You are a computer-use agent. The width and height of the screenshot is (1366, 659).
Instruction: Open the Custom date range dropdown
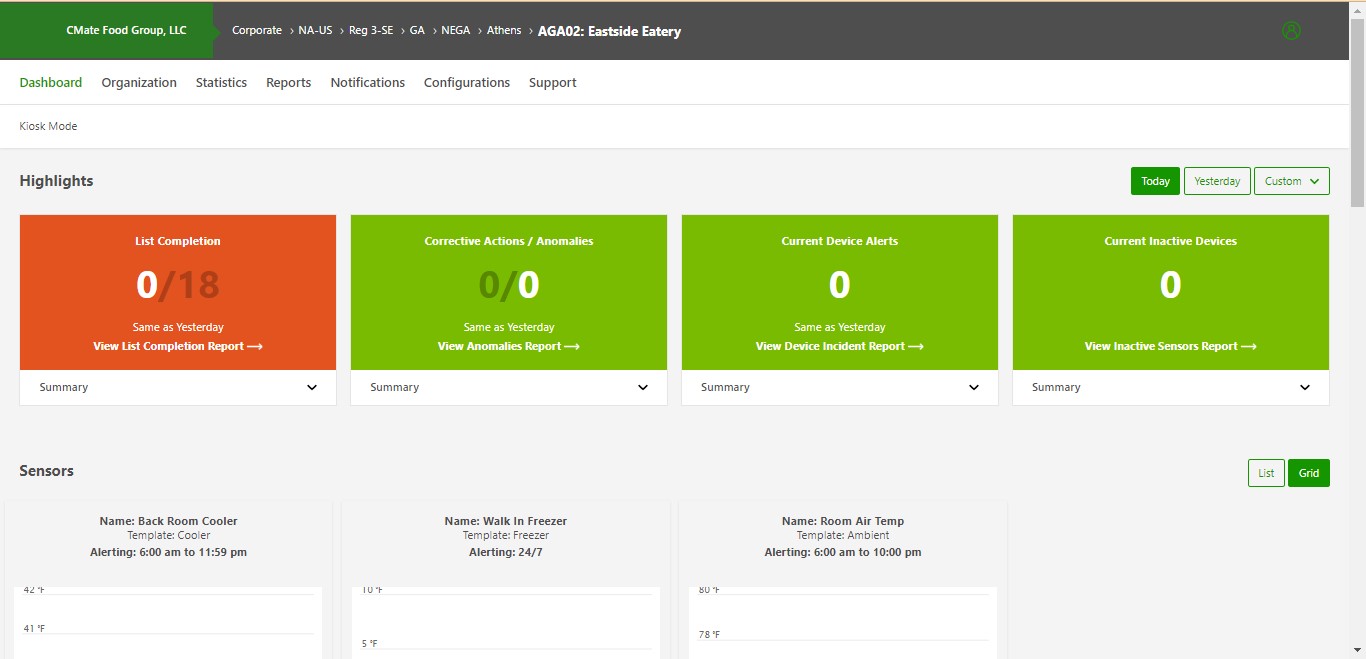pos(1291,181)
